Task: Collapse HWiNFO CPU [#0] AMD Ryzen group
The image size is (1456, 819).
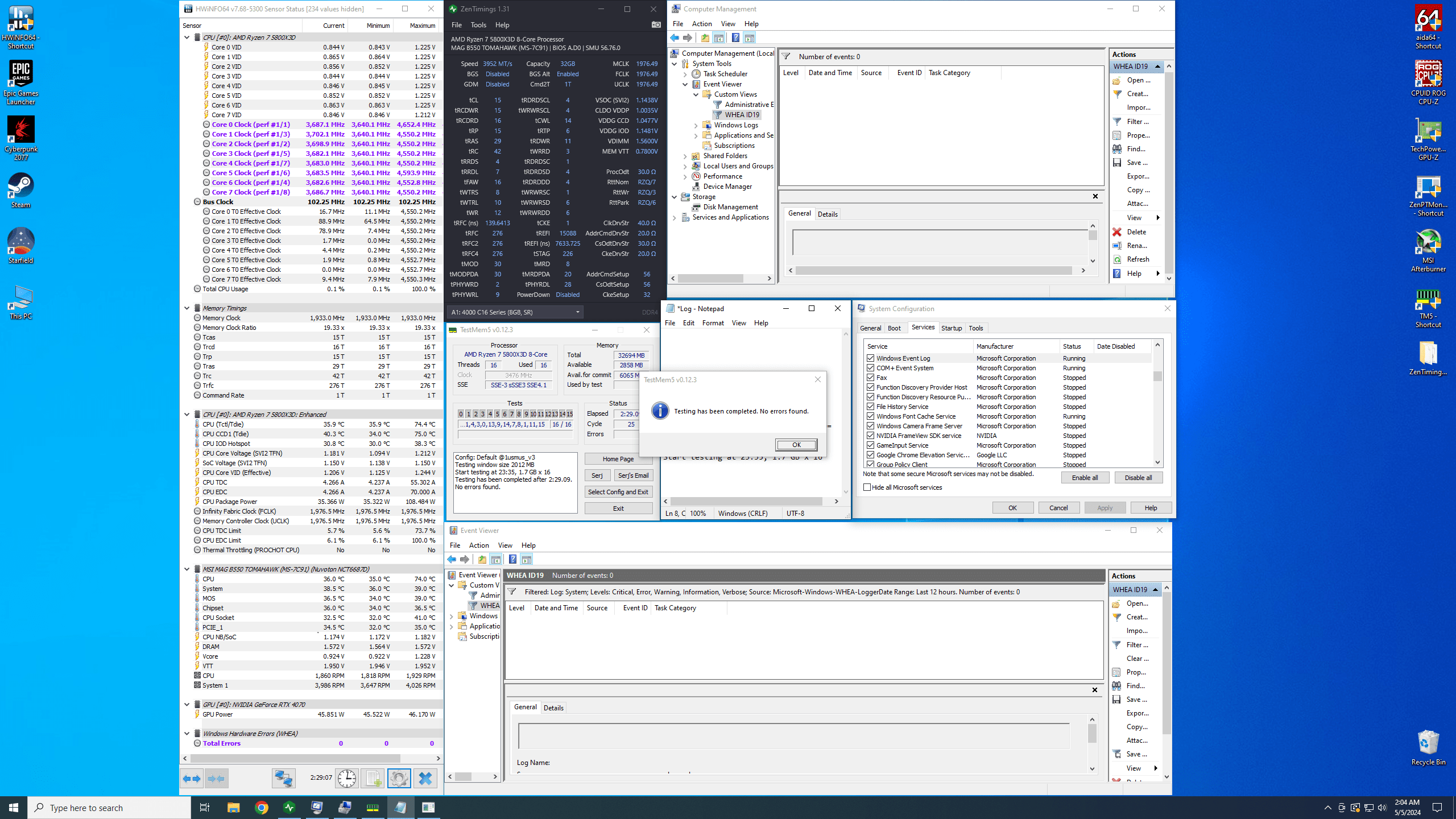Action: click(x=187, y=38)
